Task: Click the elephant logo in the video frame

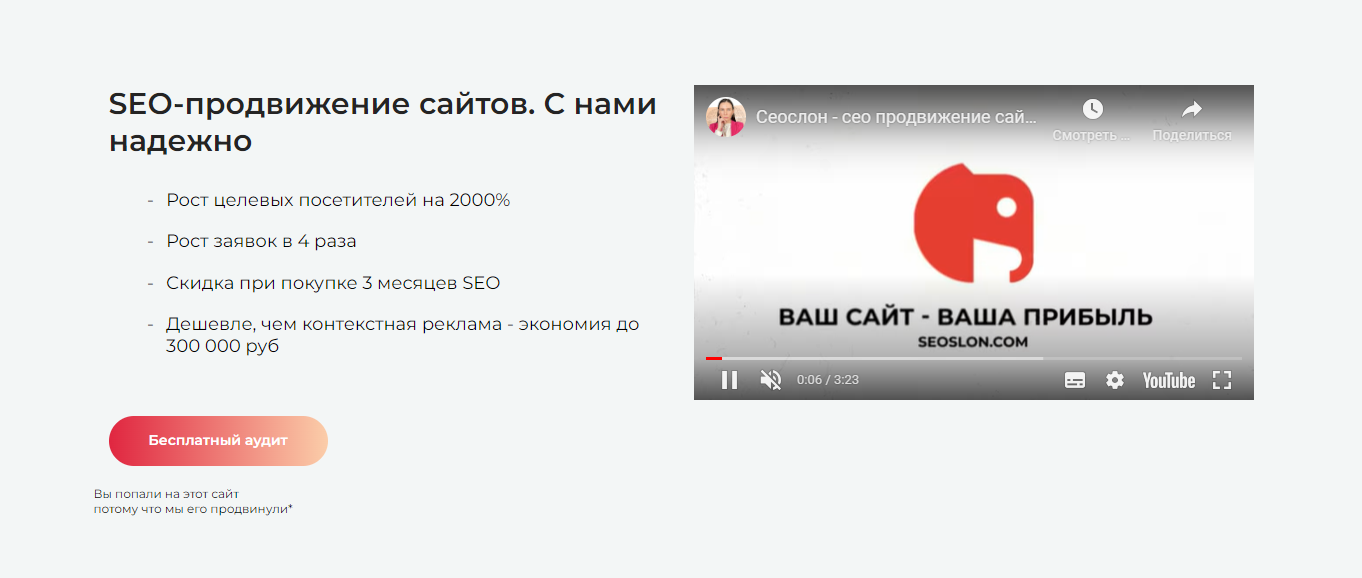Action: point(972,222)
